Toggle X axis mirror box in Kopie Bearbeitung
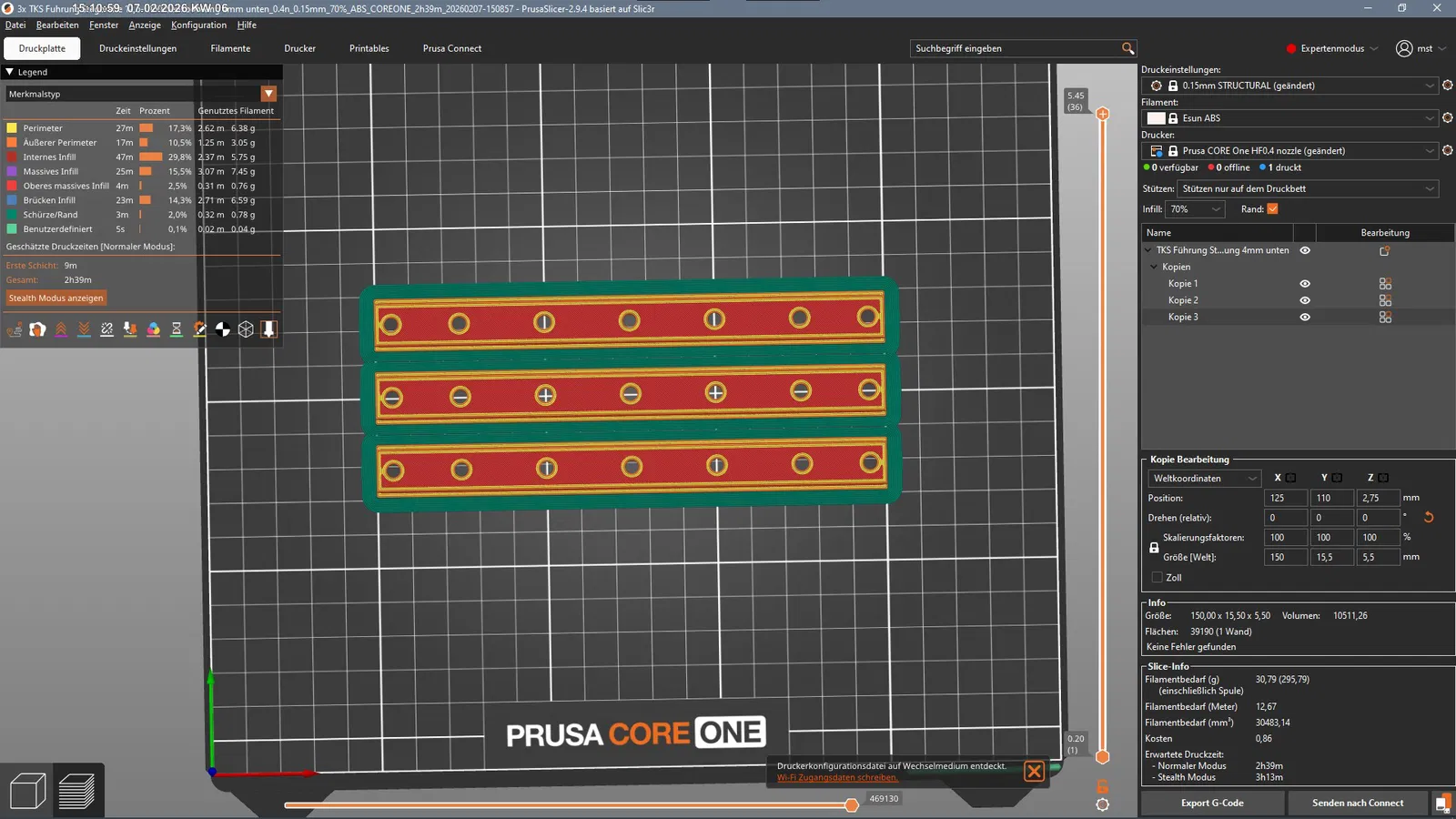This screenshot has width=1456, height=819. pyautogui.click(x=1290, y=478)
